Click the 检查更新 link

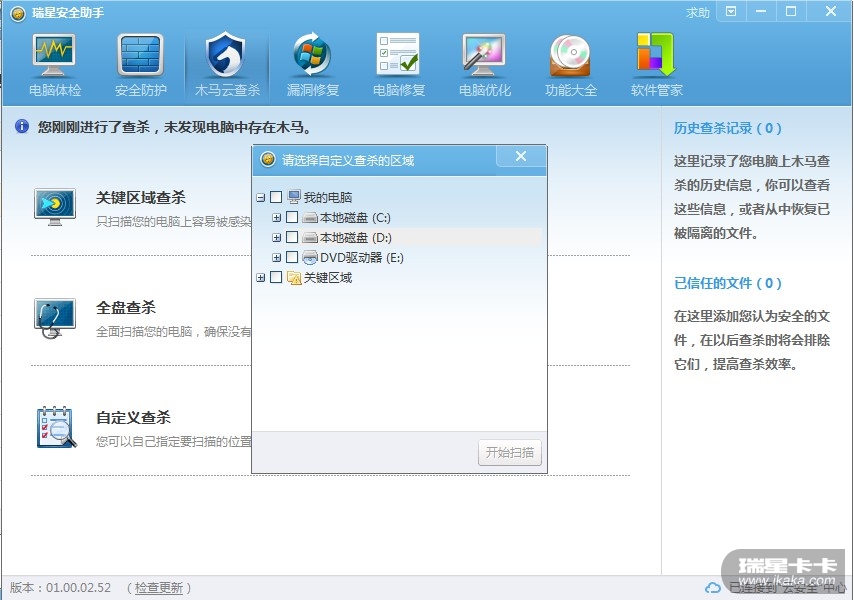[159, 587]
